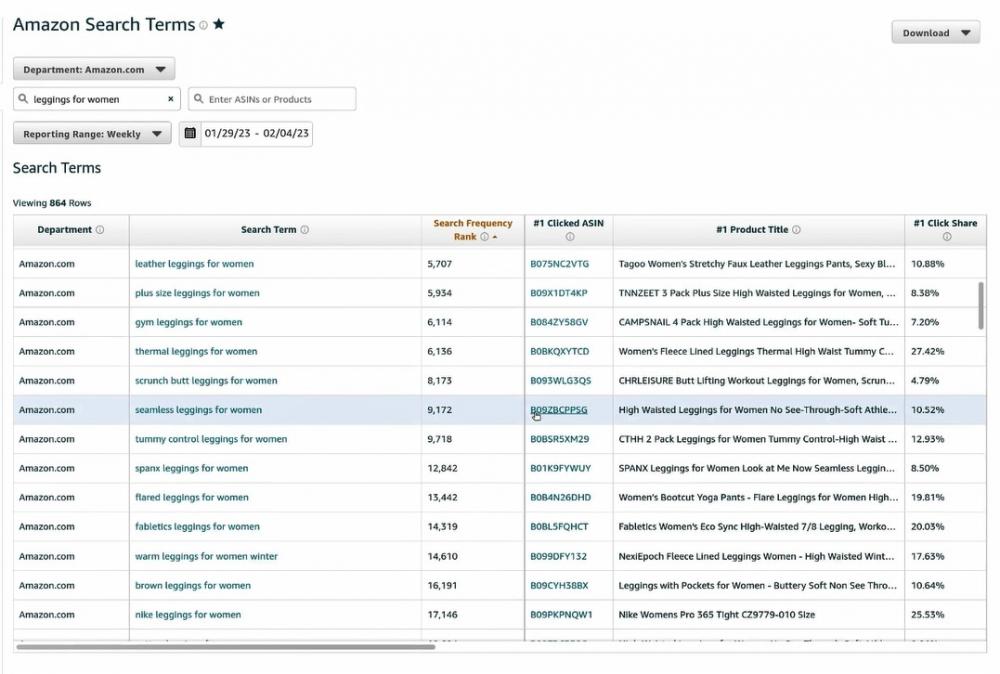Click the Department column header

71,230
